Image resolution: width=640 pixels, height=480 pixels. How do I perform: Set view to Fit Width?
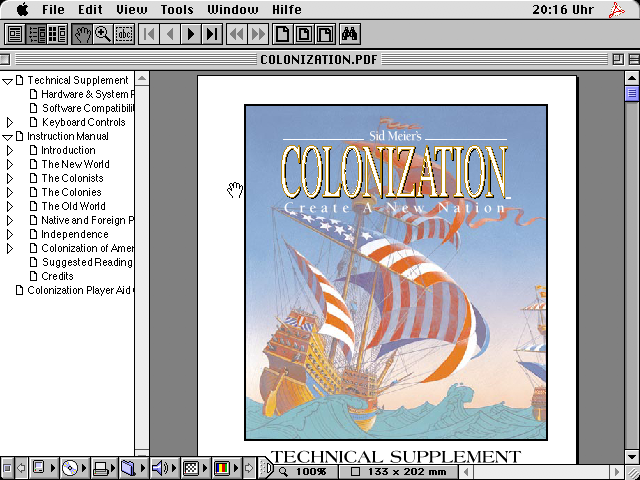tap(325, 34)
